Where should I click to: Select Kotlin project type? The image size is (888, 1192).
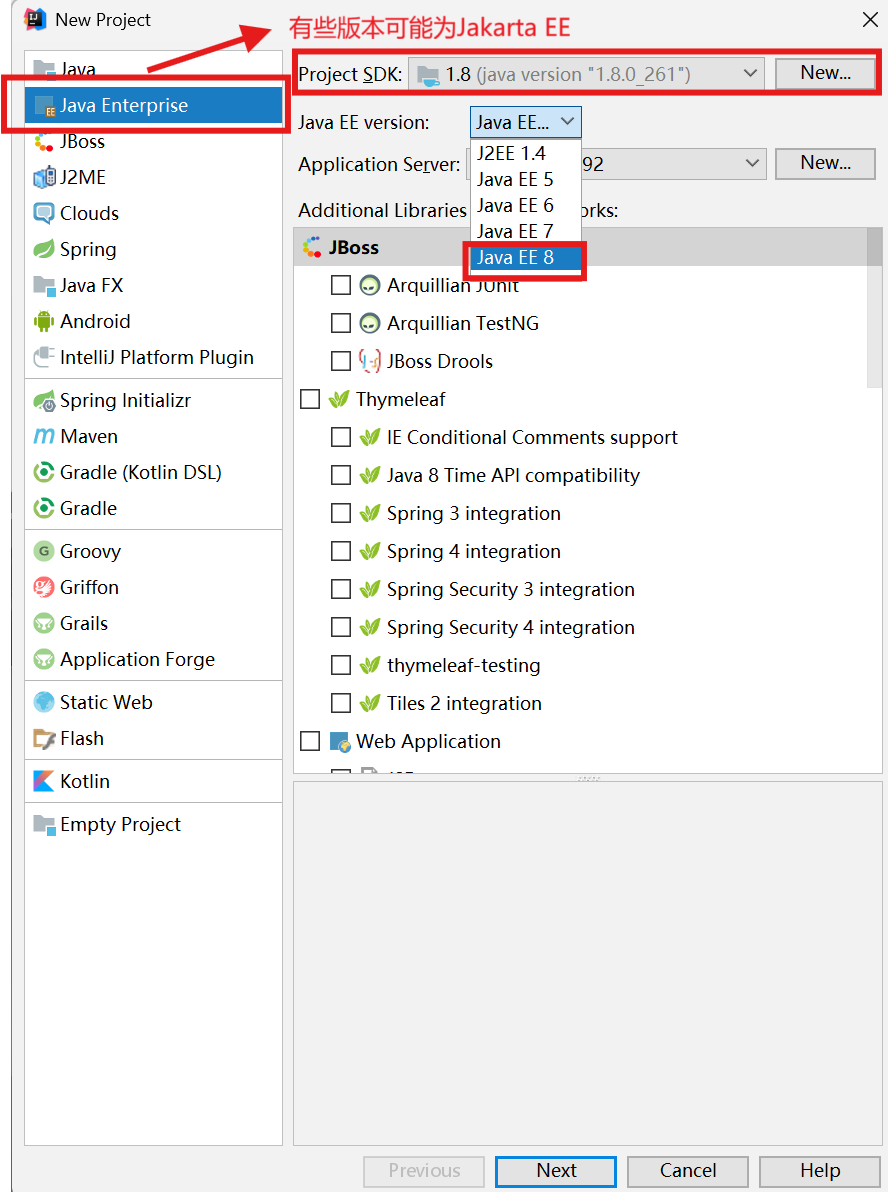coord(153,781)
